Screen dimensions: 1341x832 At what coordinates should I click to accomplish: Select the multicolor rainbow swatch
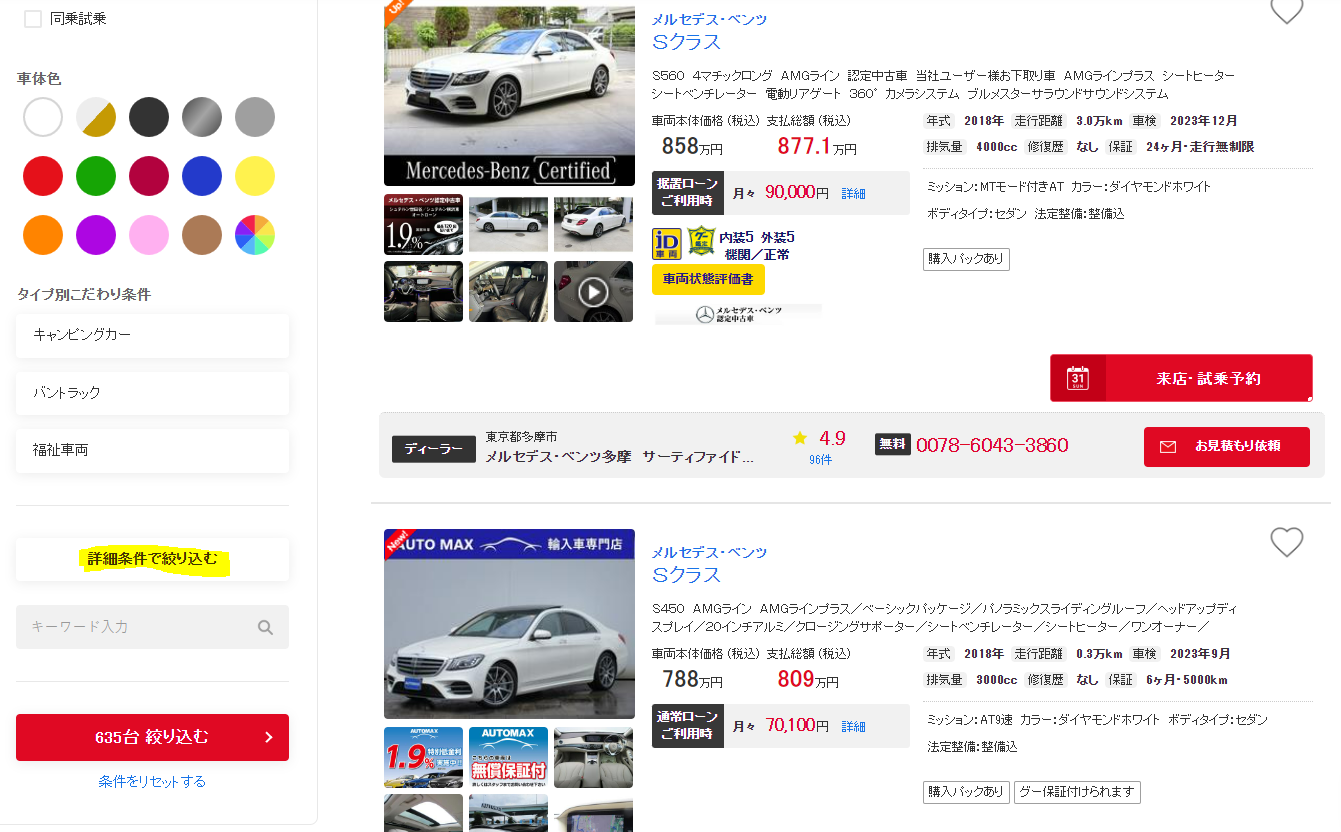(255, 235)
